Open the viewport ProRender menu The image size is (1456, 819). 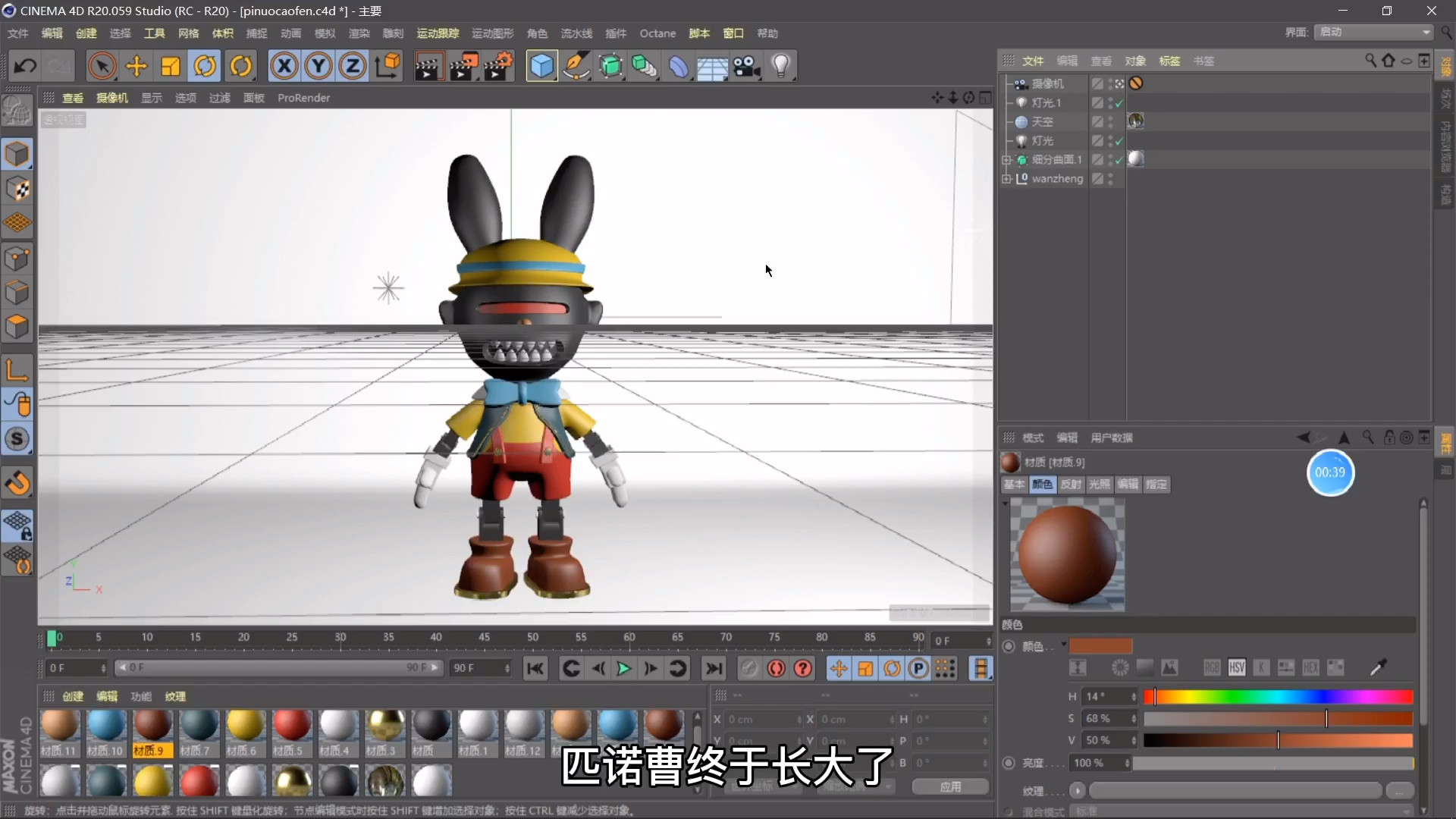[303, 98]
